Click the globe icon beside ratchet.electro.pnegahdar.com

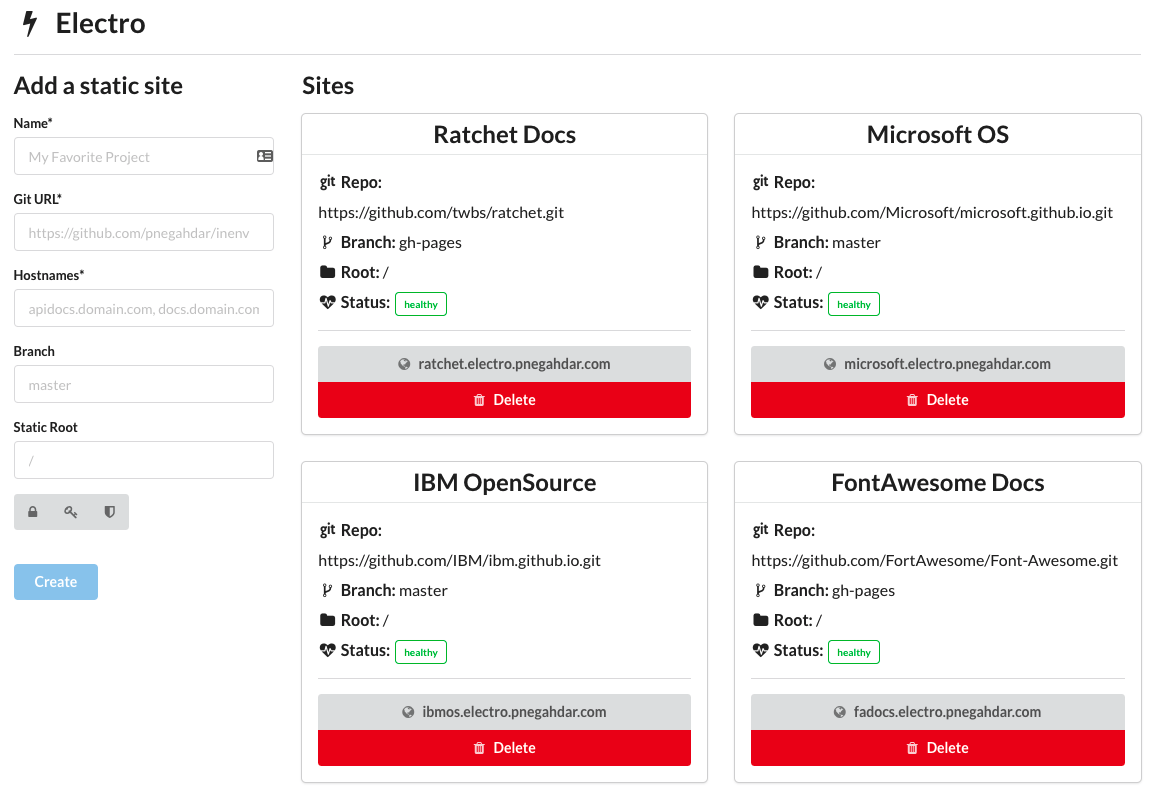click(x=404, y=364)
